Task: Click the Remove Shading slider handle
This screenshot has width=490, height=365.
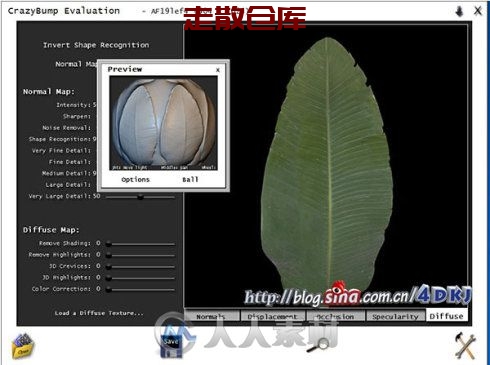Action: 109,244
